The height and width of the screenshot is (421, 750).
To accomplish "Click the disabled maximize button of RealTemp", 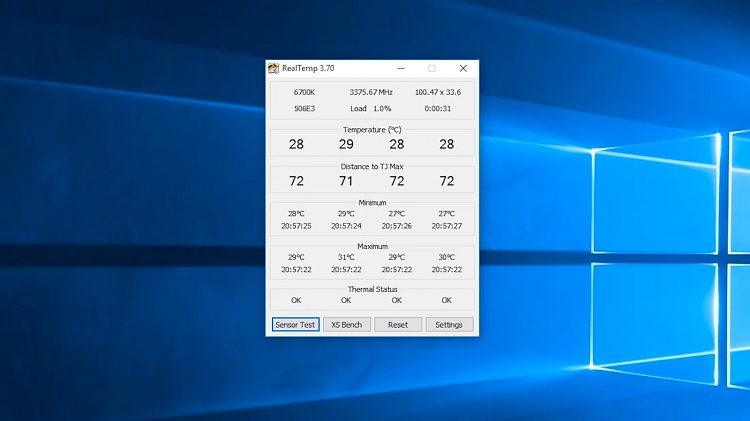I will (431, 68).
